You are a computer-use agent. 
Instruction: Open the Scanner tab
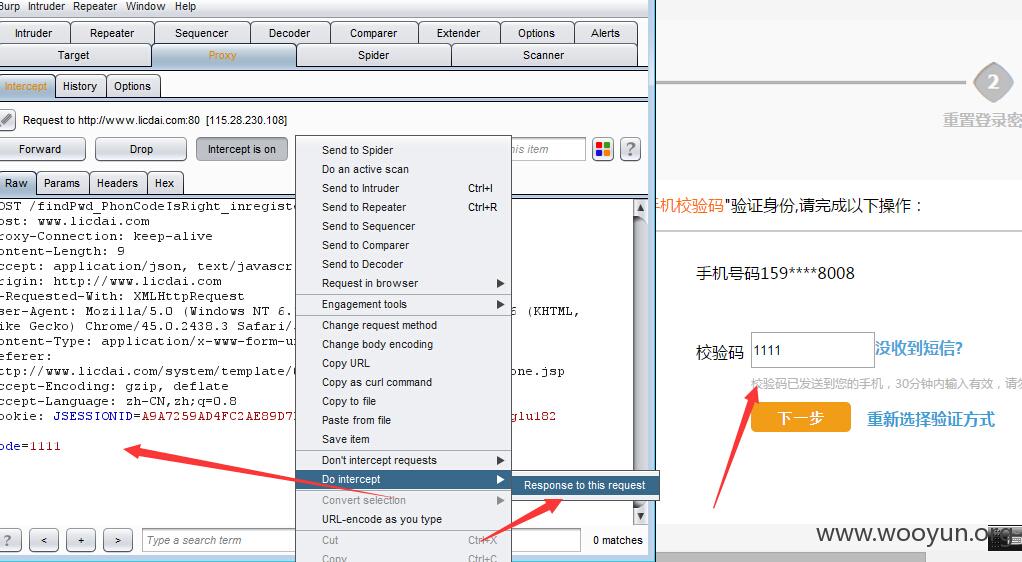pyautogui.click(x=544, y=55)
